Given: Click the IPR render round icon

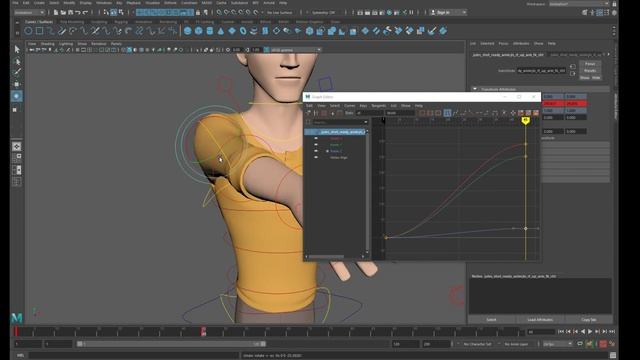Looking at the screenshot, I should click(389, 13).
